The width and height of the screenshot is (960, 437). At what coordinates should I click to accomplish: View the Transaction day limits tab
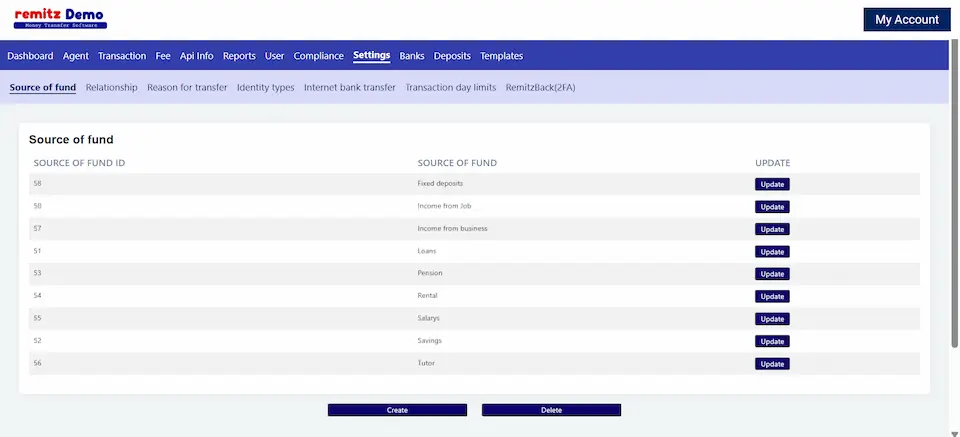450,87
